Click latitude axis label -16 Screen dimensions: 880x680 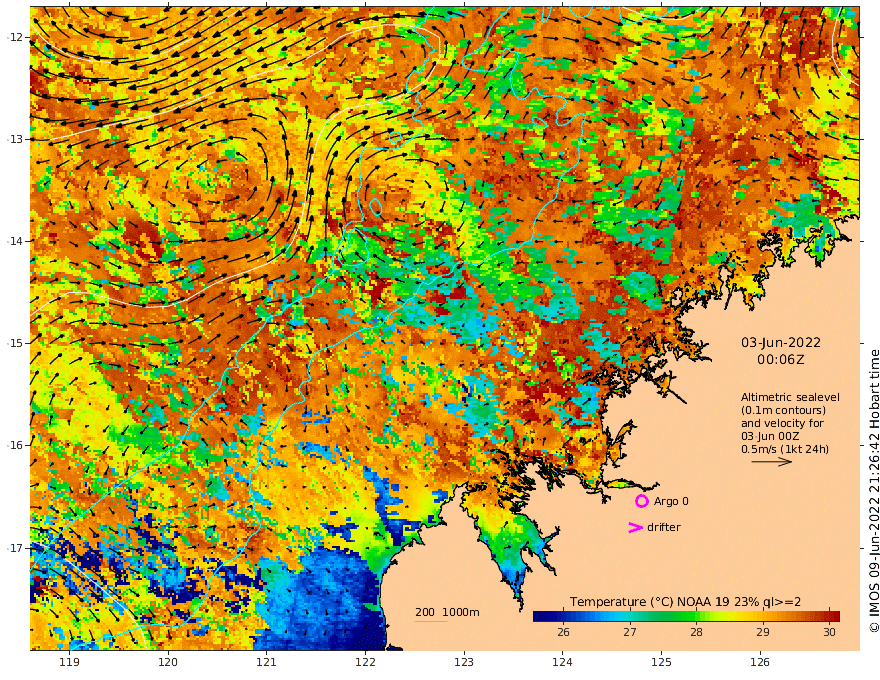click(15, 445)
